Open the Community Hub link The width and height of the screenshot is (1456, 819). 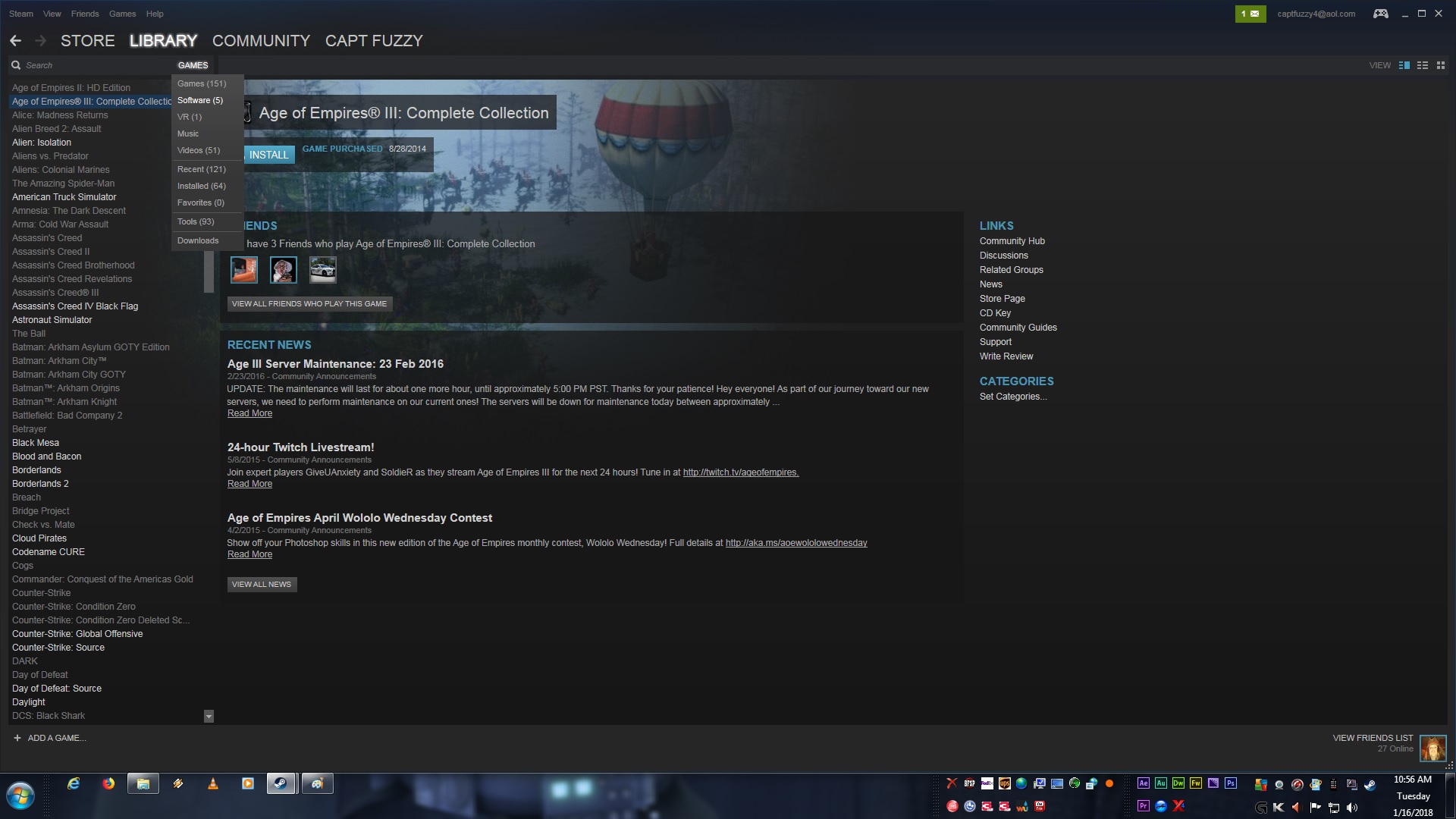click(1012, 241)
